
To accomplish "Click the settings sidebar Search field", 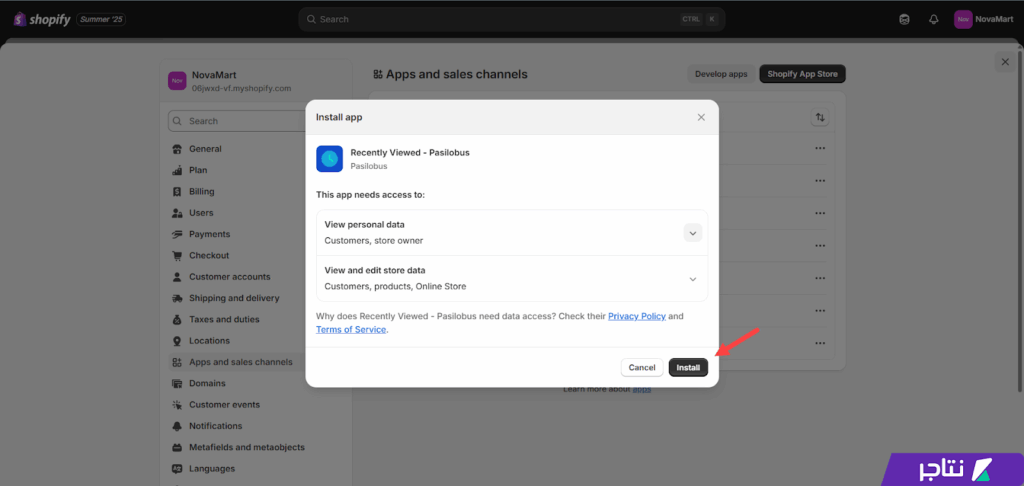I will 238,121.
